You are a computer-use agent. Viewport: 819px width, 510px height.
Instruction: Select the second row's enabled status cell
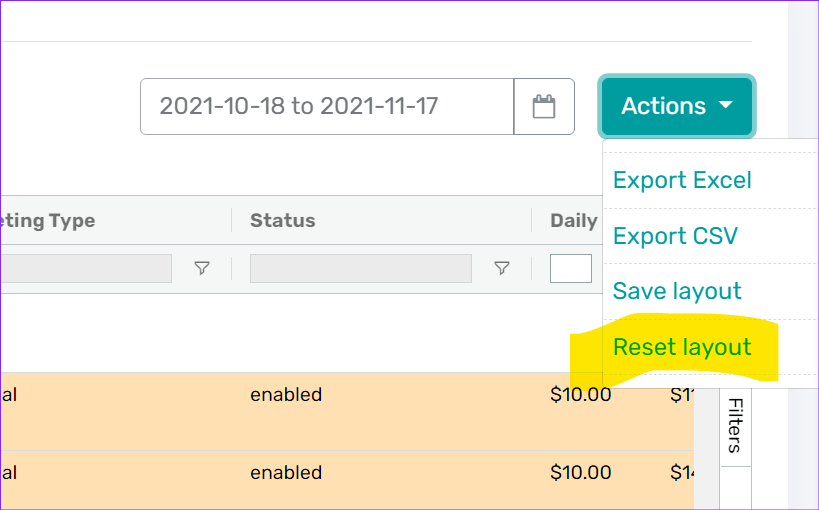[286, 472]
